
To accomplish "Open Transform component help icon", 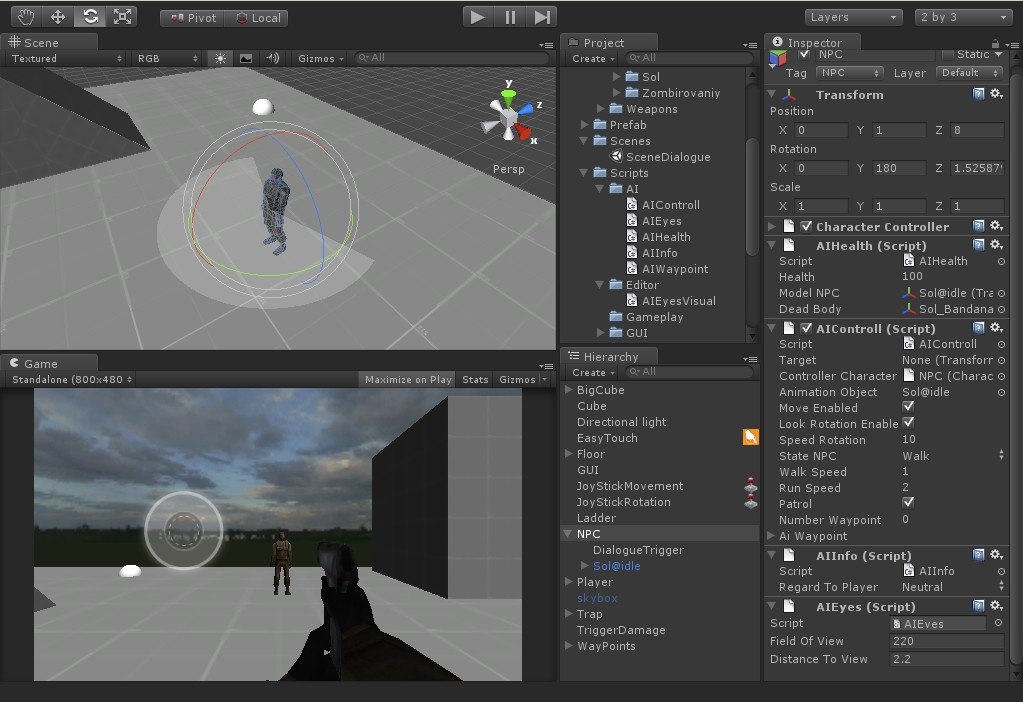I will coord(978,94).
